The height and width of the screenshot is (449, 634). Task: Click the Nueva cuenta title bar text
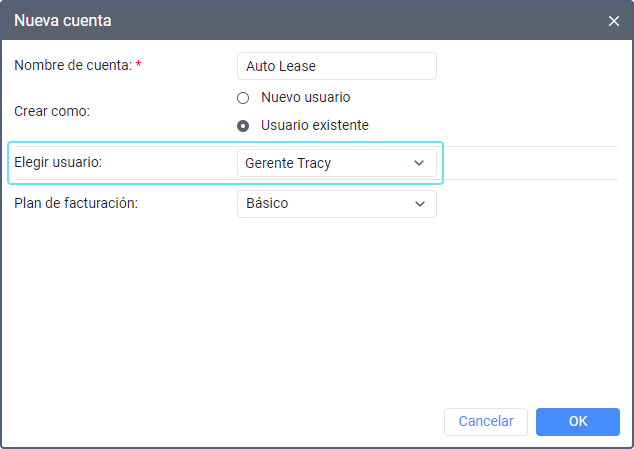62,20
